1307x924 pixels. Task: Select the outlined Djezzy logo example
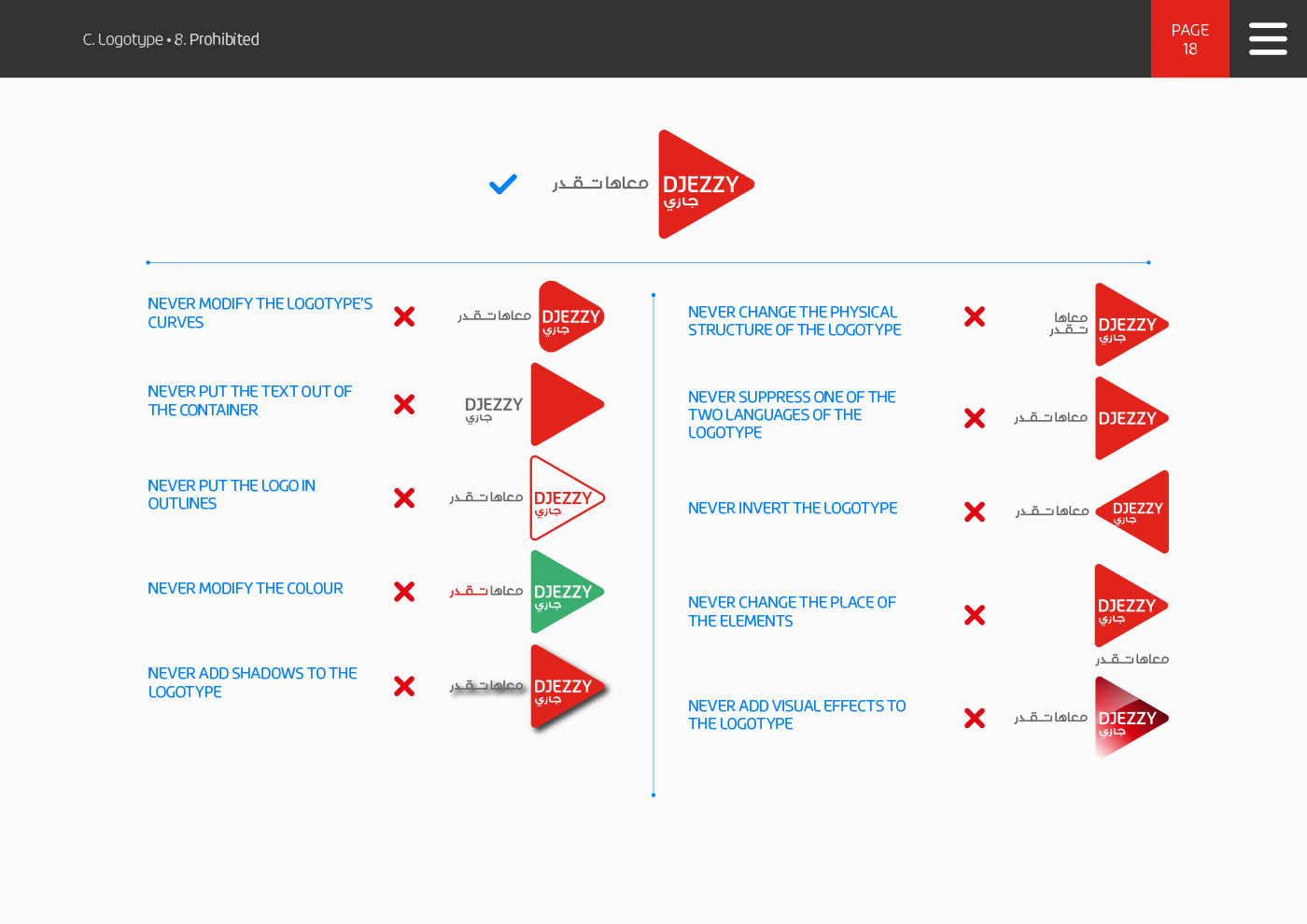567,497
